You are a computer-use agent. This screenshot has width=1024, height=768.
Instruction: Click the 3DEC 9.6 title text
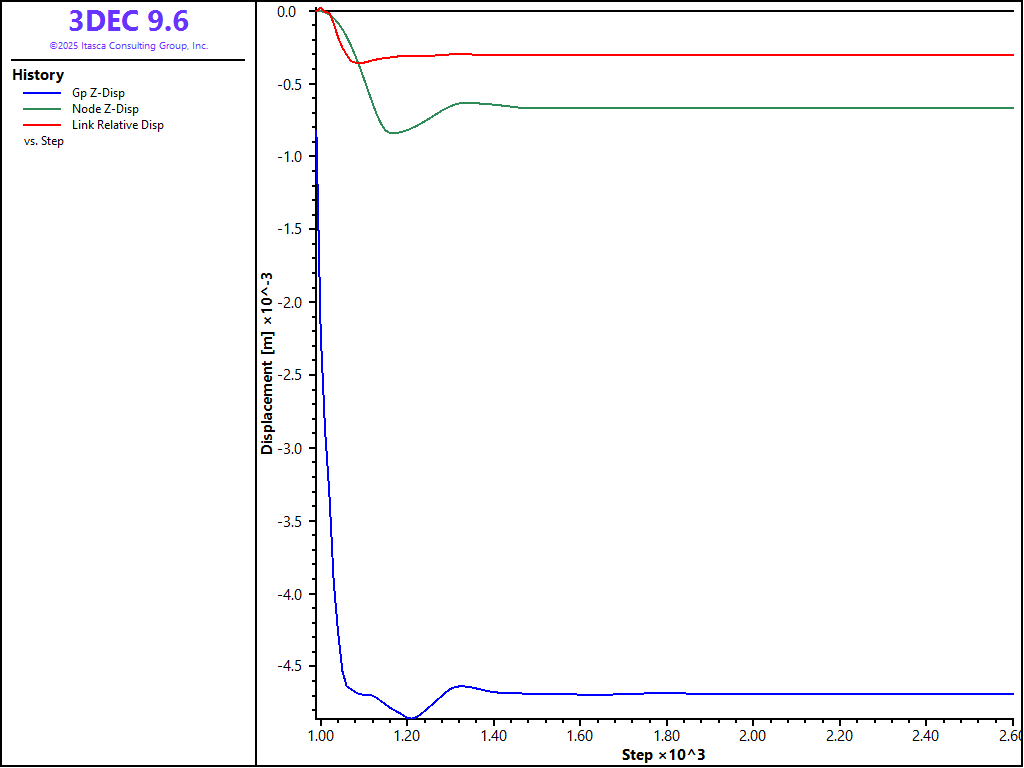tap(128, 21)
